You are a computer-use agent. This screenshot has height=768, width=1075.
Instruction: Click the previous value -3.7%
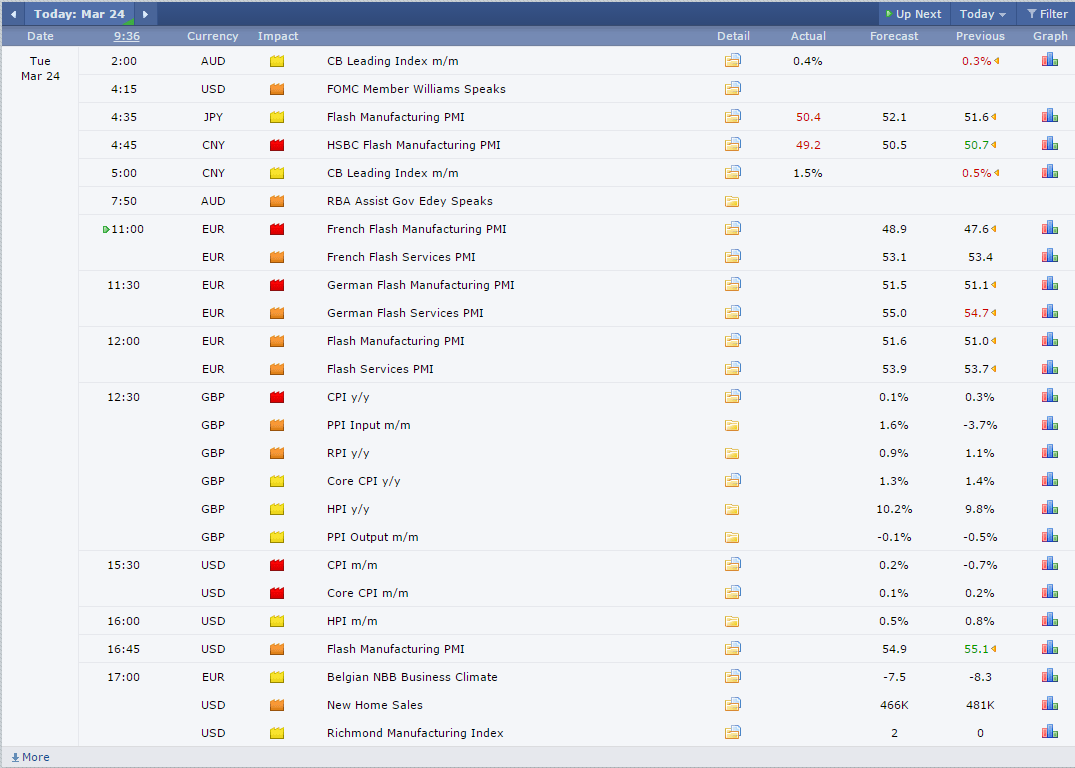pyautogui.click(x=980, y=425)
